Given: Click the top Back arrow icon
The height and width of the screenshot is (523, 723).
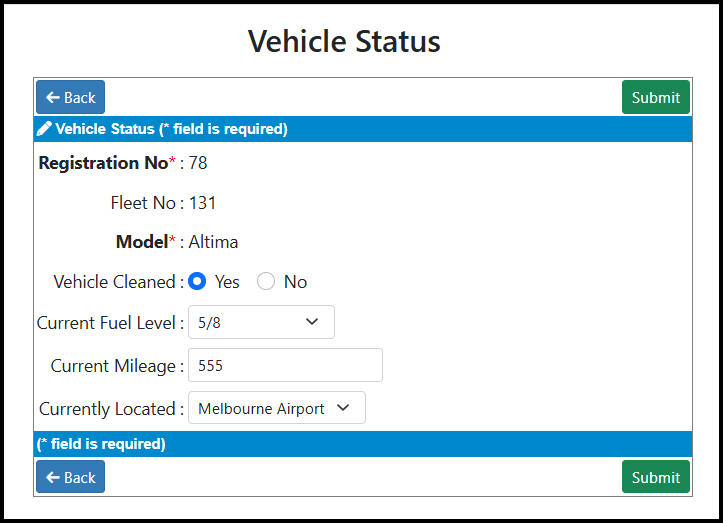Looking at the screenshot, I should [x=53, y=97].
